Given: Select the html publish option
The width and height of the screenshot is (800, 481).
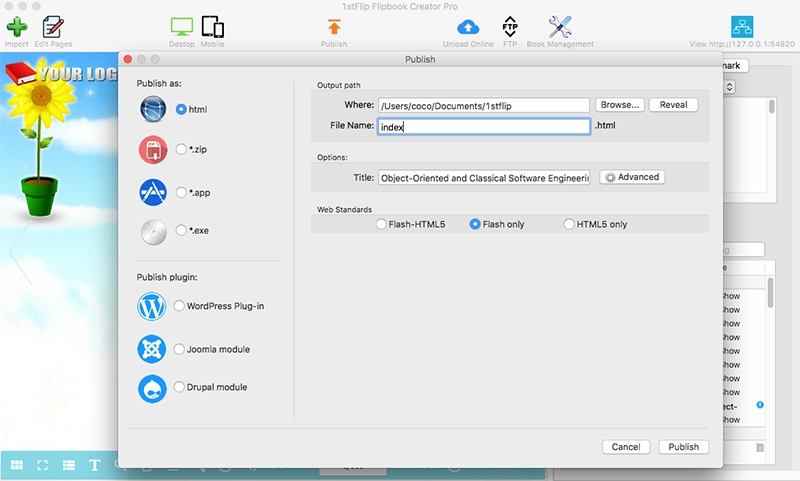Looking at the screenshot, I should 181,108.
